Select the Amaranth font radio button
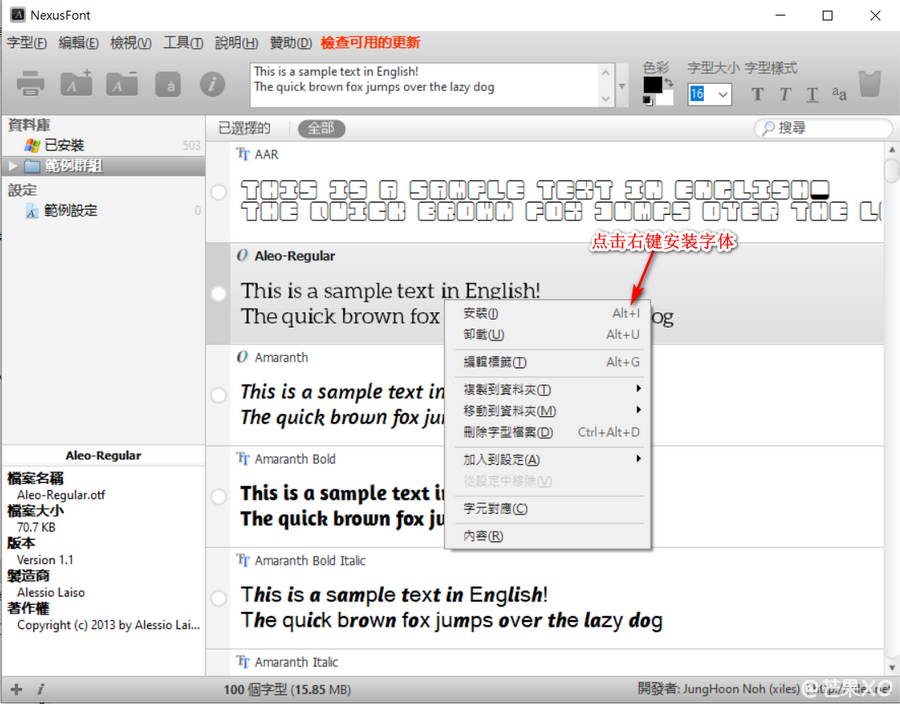The width and height of the screenshot is (900, 704). click(219, 395)
